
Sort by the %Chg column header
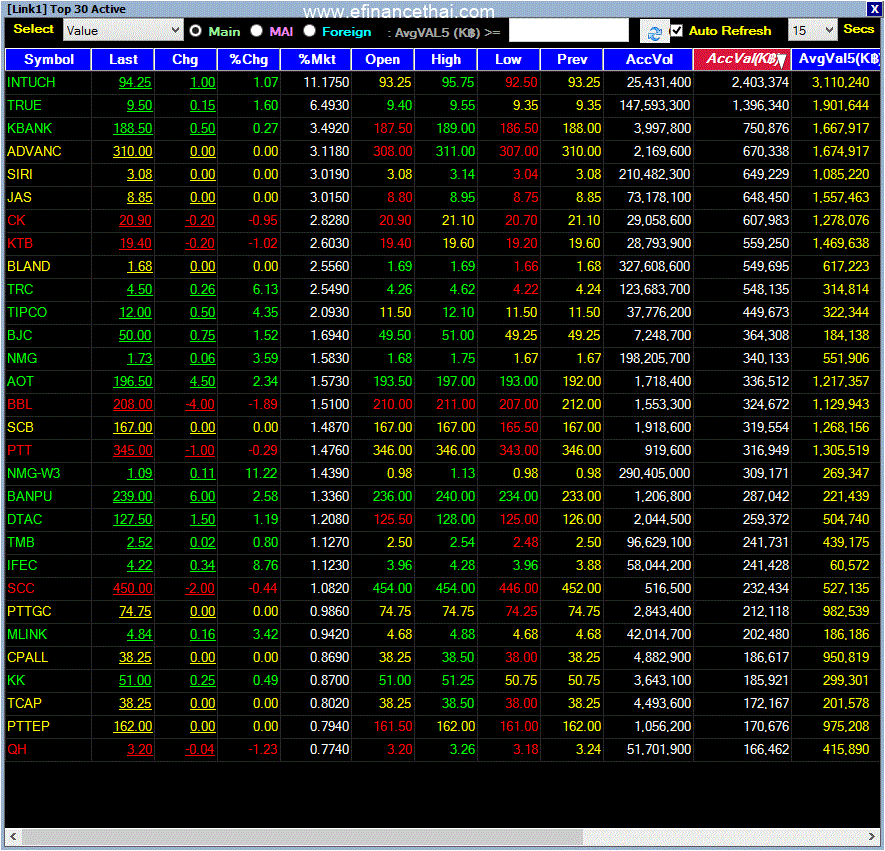248,59
